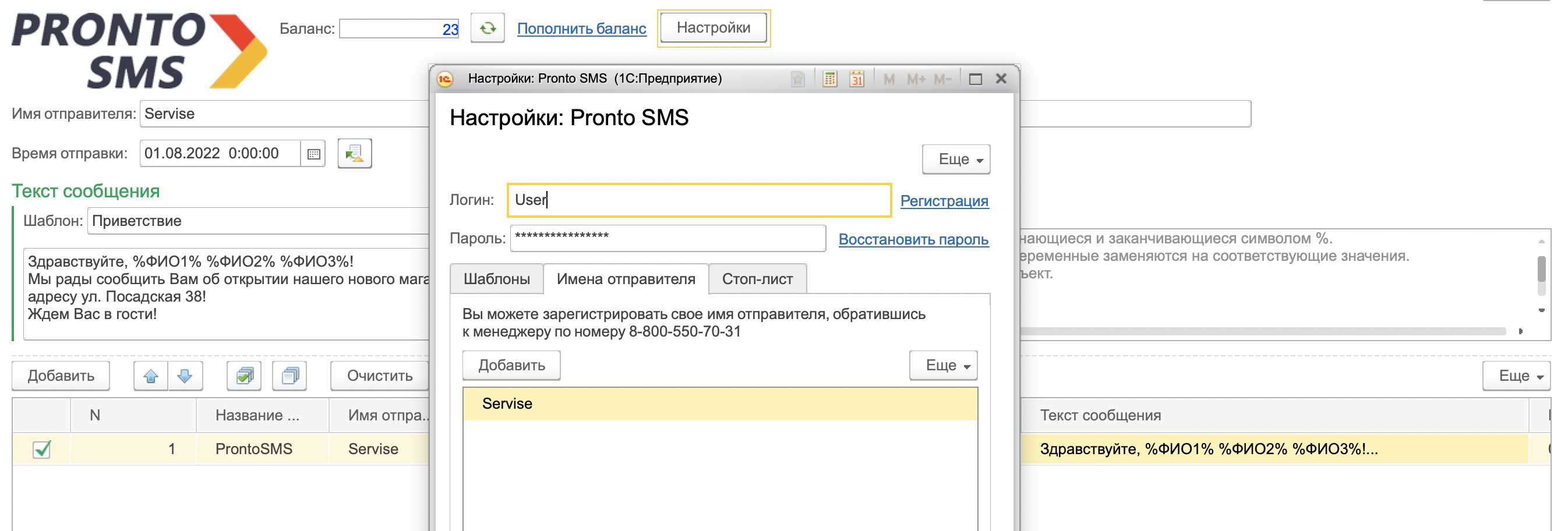Move the row down with the blue arrow
The image size is (1568, 531).
[x=185, y=376]
